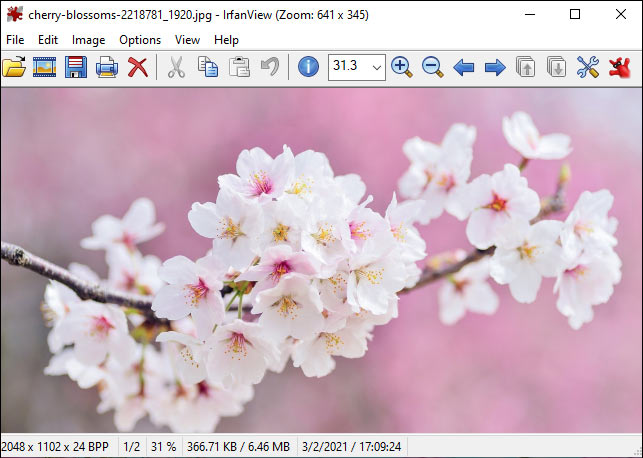The width and height of the screenshot is (643, 458).
Task: Save the image with the floppy disk icon
Action: coord(76,67)
